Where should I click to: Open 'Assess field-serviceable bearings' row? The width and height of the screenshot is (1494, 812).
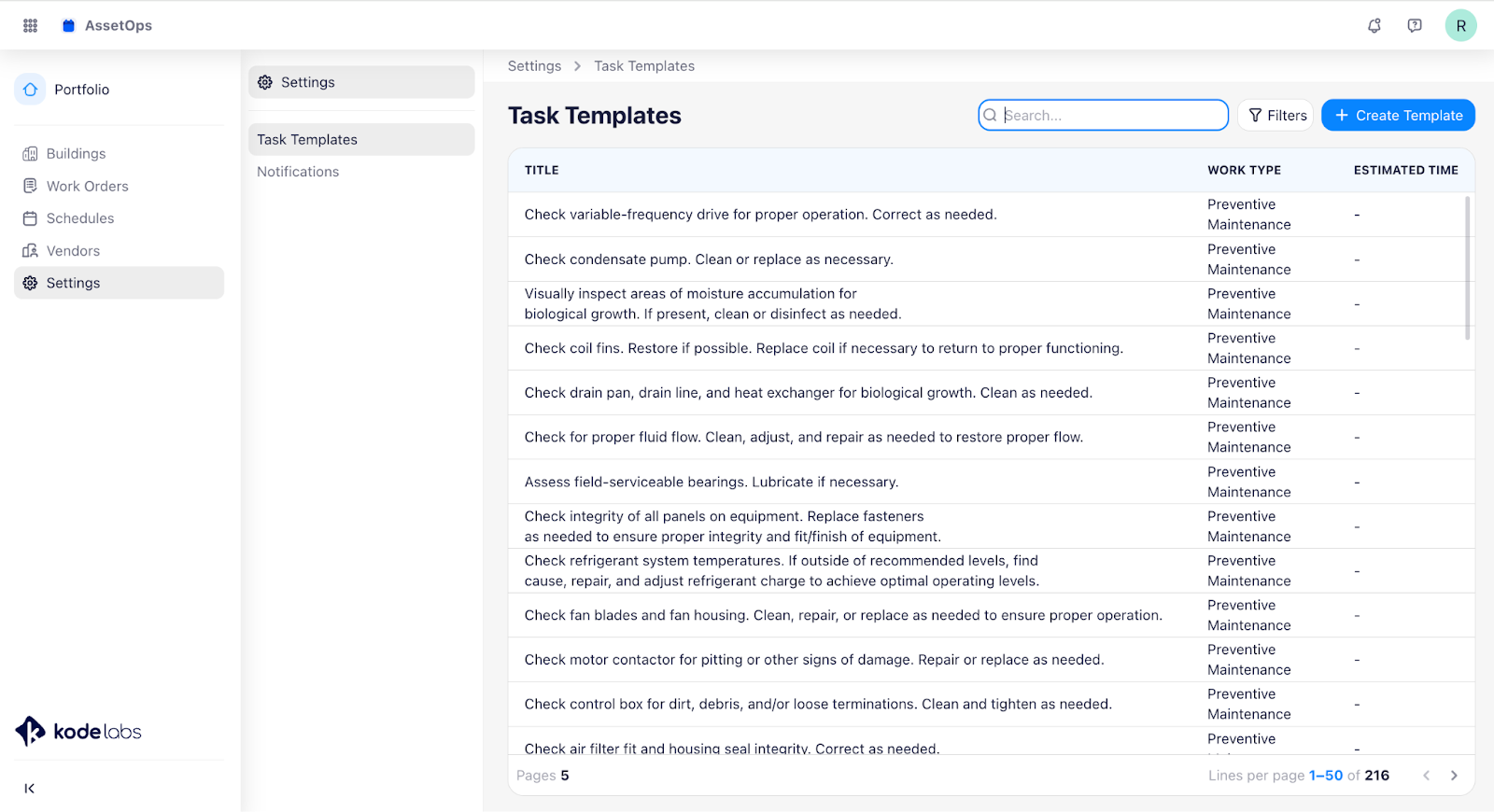(991, 483)
